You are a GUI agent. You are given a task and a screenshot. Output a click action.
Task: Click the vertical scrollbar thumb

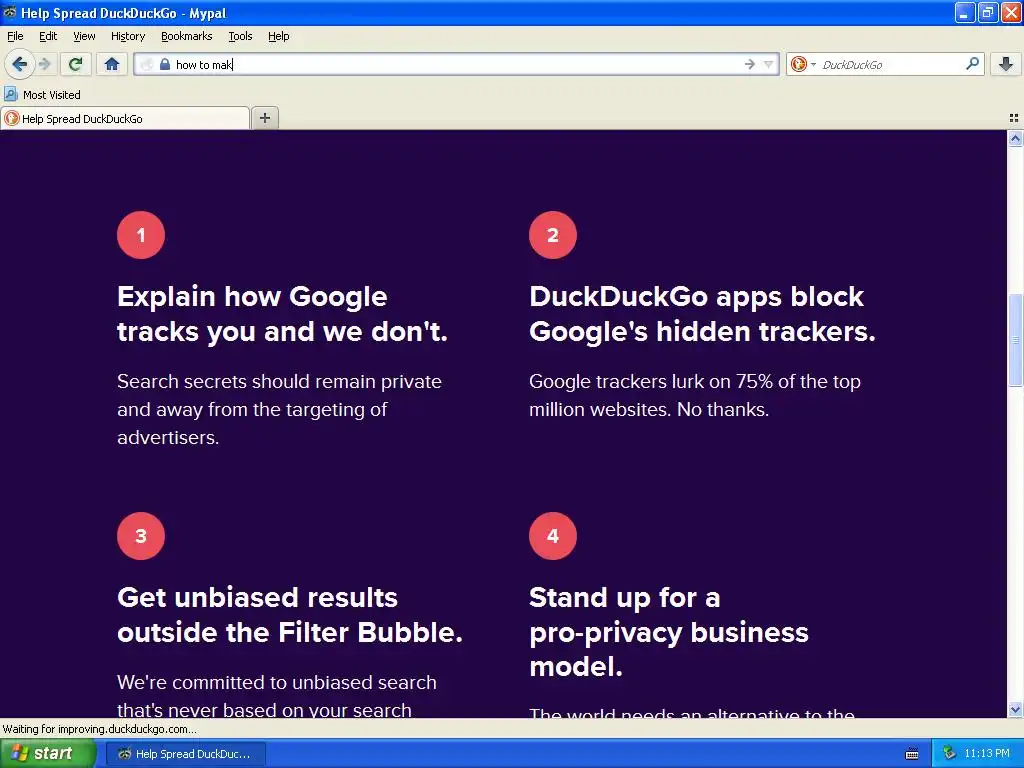(x=1015, y=340)
